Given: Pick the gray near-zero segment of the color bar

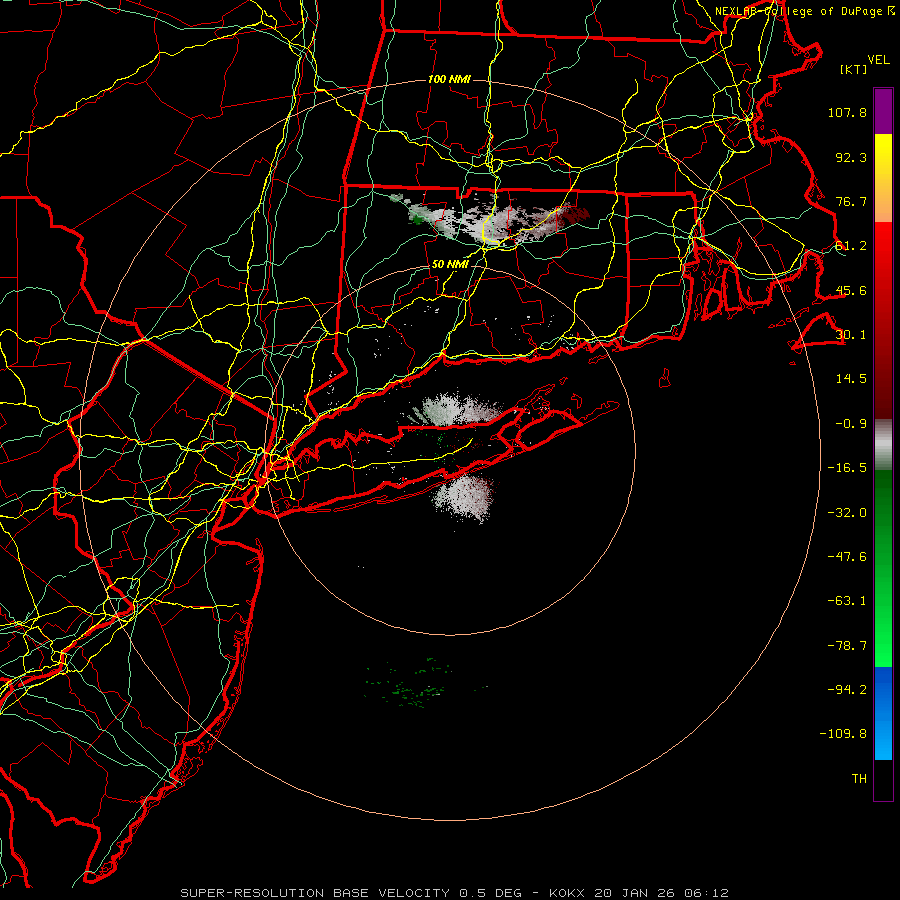Looking at the screenshot, I should tap(883, 445).
